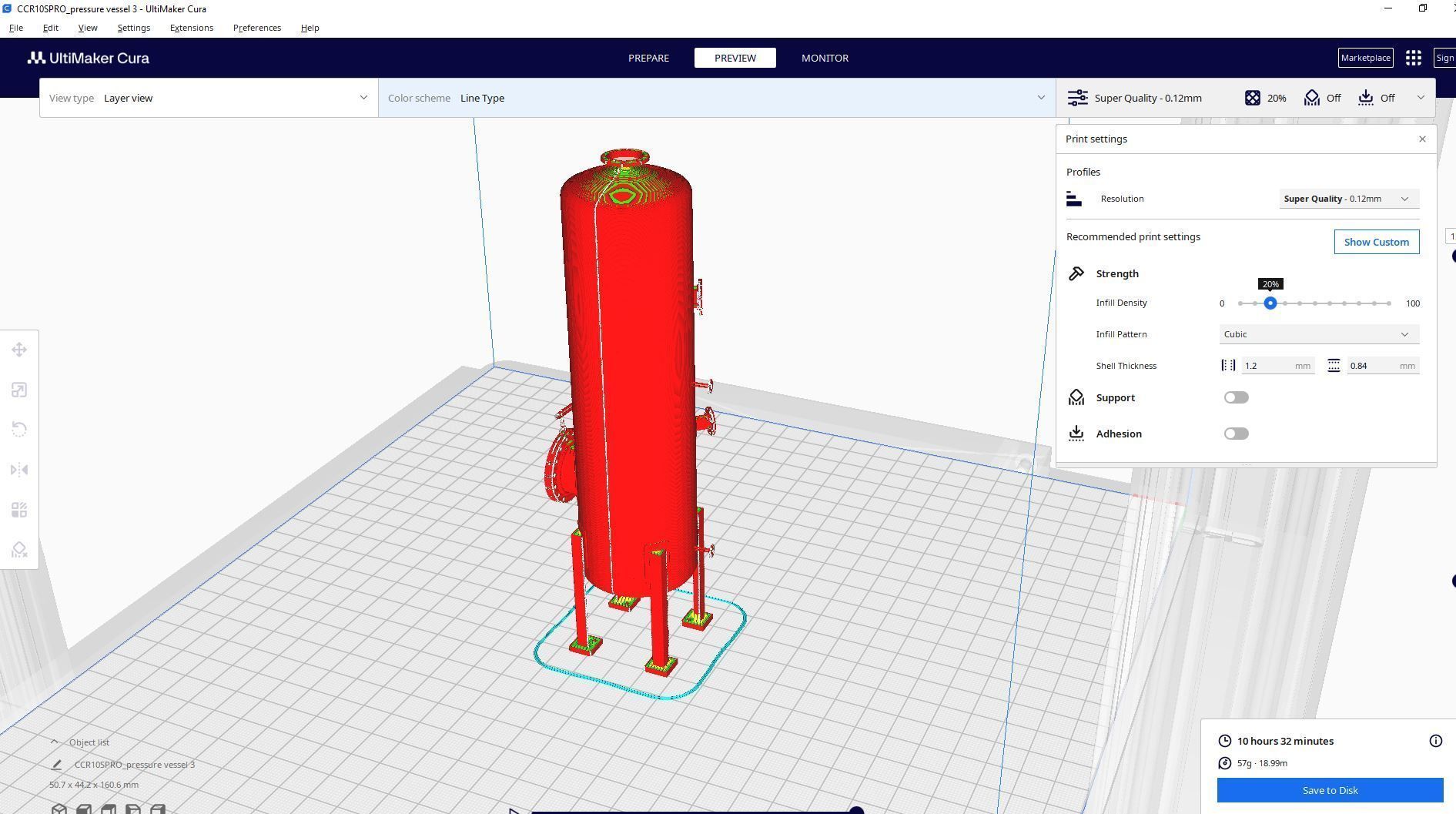Enable the Adhesion toggle switch

pos(1236,434)
